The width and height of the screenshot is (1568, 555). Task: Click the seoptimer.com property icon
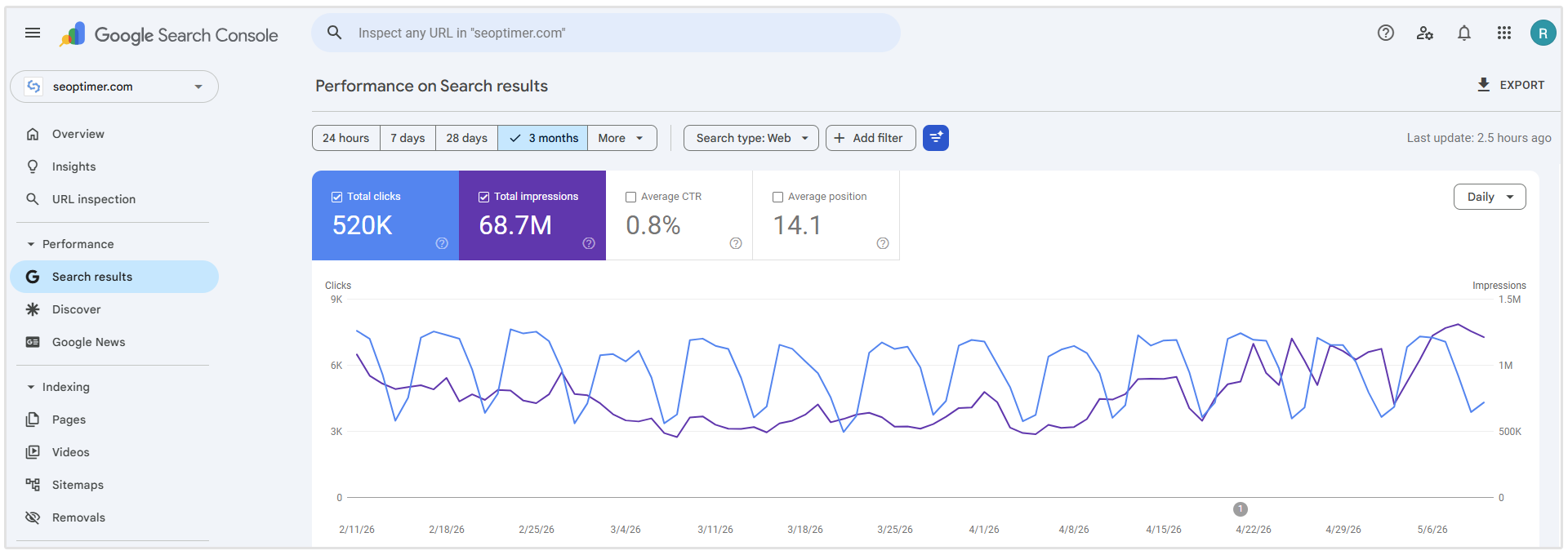click(x=33, y=87)
